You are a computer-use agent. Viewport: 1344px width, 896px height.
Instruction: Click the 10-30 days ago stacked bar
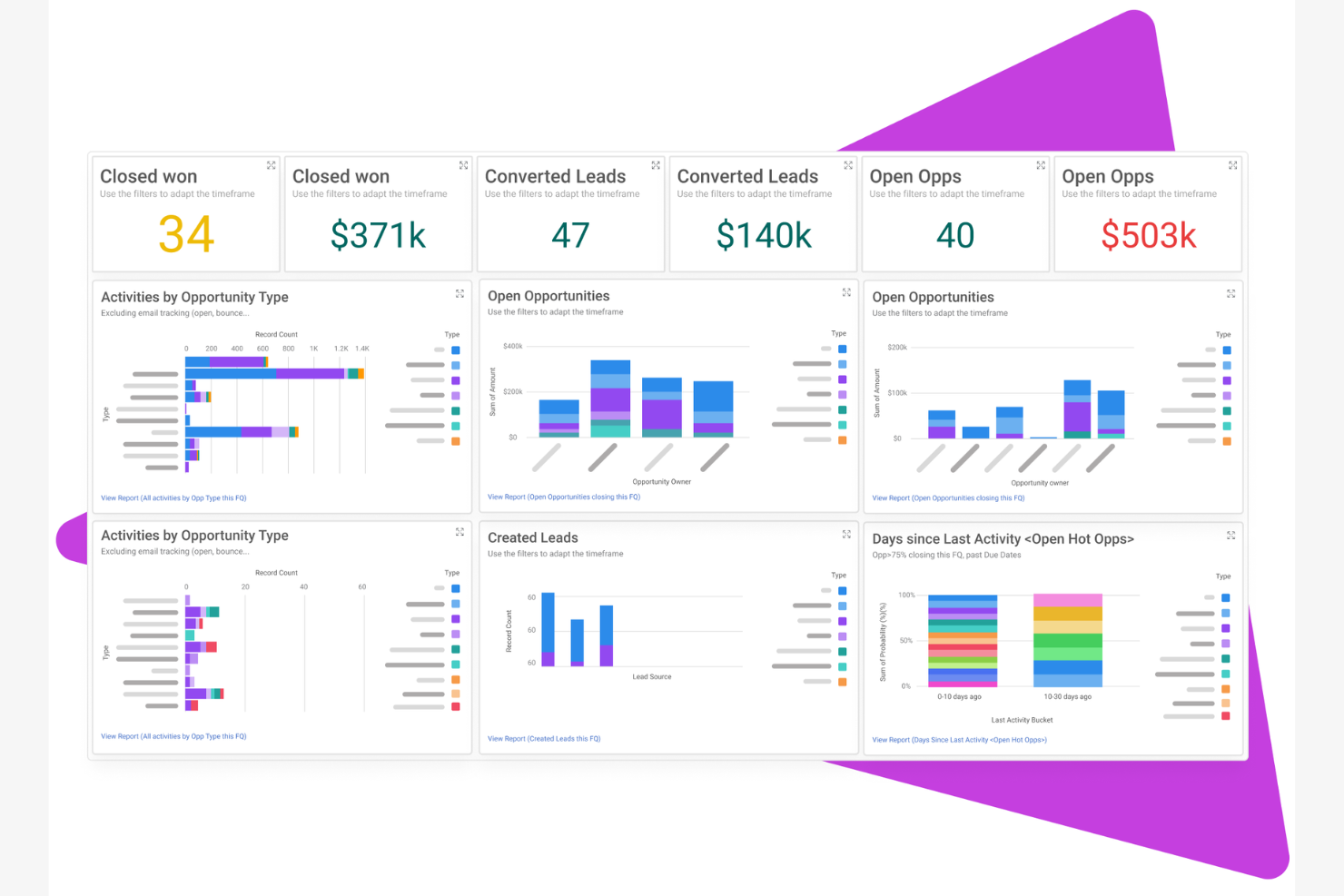click(1068, 640)
